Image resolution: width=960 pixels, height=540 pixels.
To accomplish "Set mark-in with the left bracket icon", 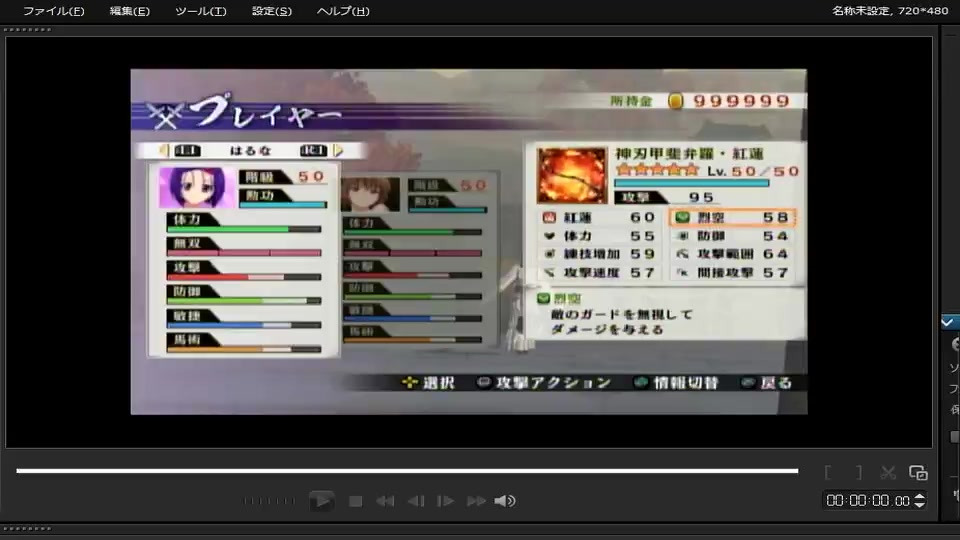I will point(828,473).
